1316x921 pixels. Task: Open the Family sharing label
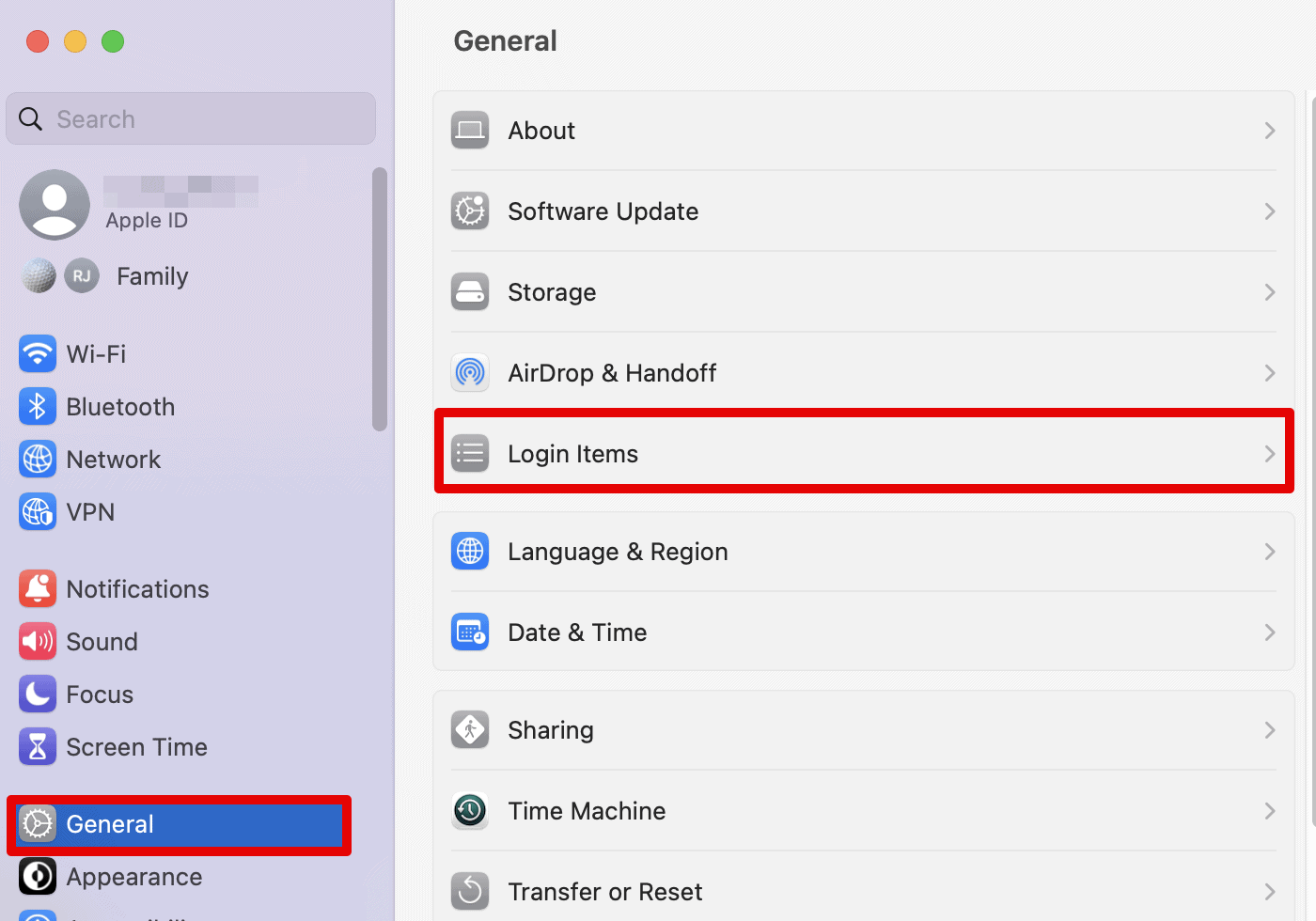152,276
